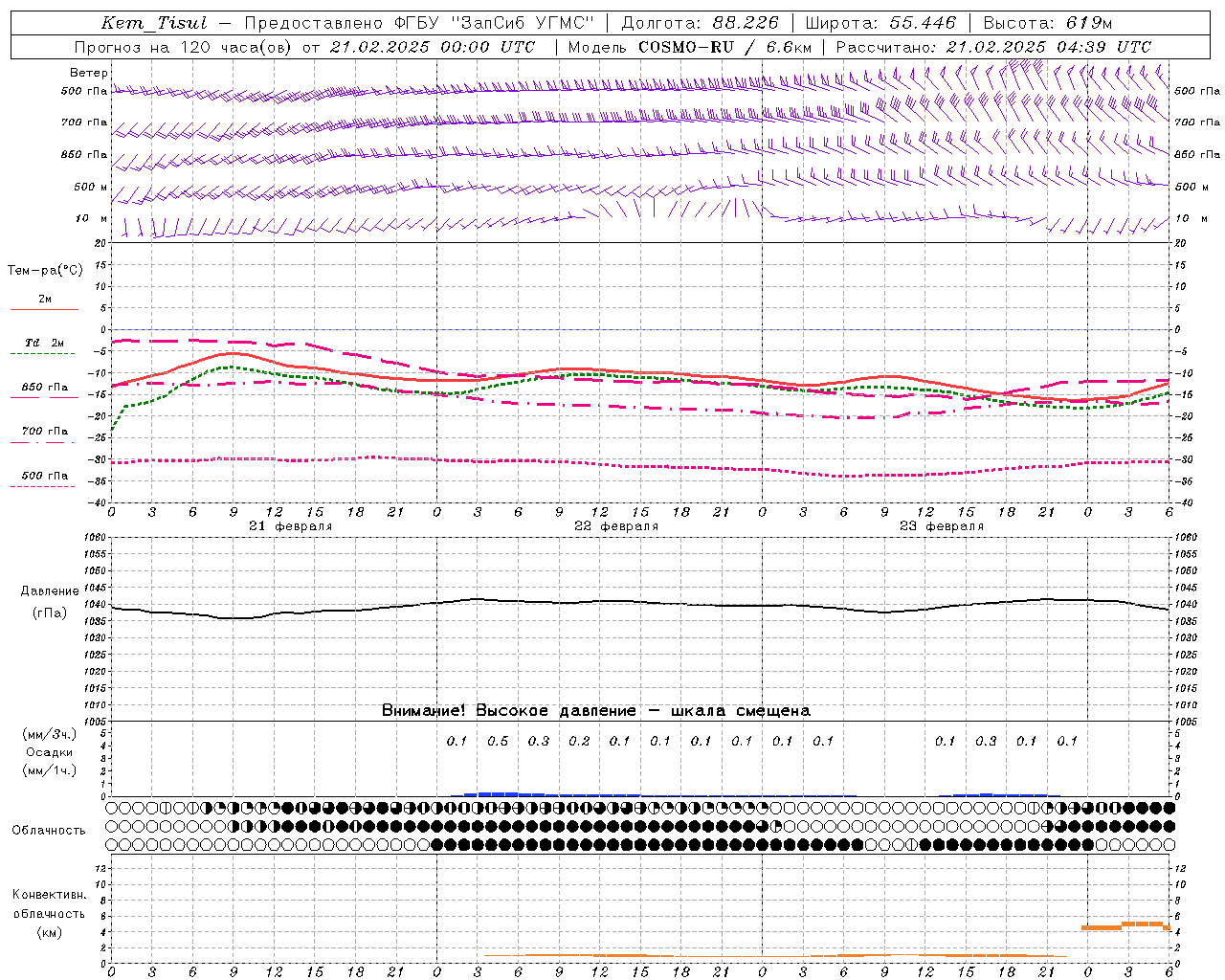Click the '0.2' precipitation value

point(579,741)
